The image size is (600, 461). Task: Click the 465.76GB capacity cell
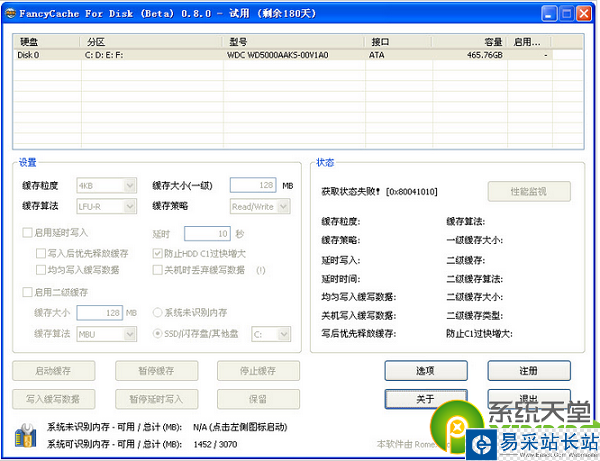tap(484, 55)
